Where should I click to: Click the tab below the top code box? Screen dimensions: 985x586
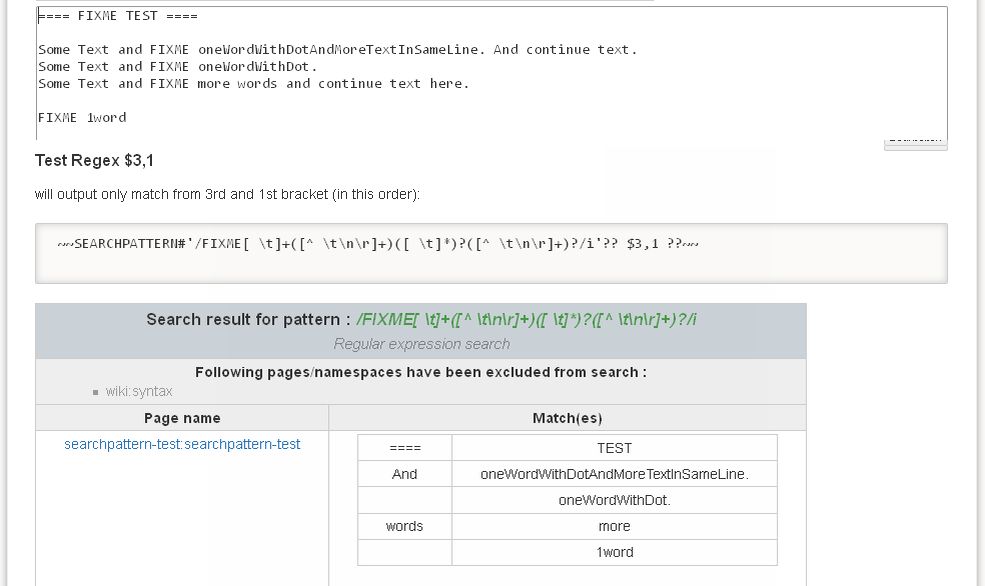[x=915, y=142]
